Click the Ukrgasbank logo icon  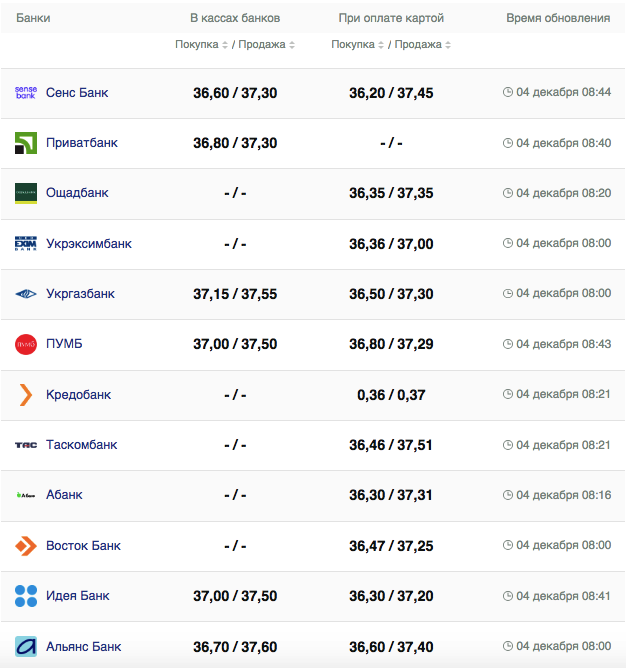point(26,294)
